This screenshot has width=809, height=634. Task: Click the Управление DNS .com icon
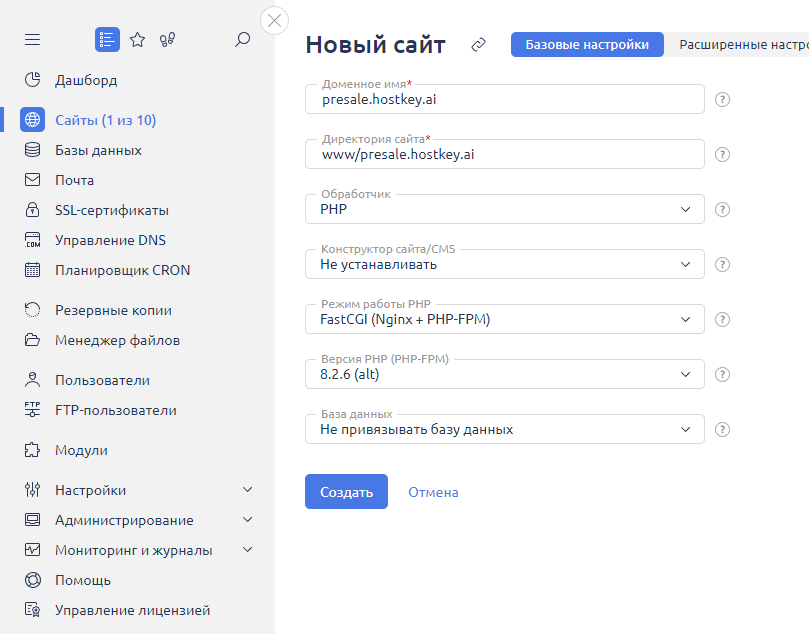(x=33, y=240)
